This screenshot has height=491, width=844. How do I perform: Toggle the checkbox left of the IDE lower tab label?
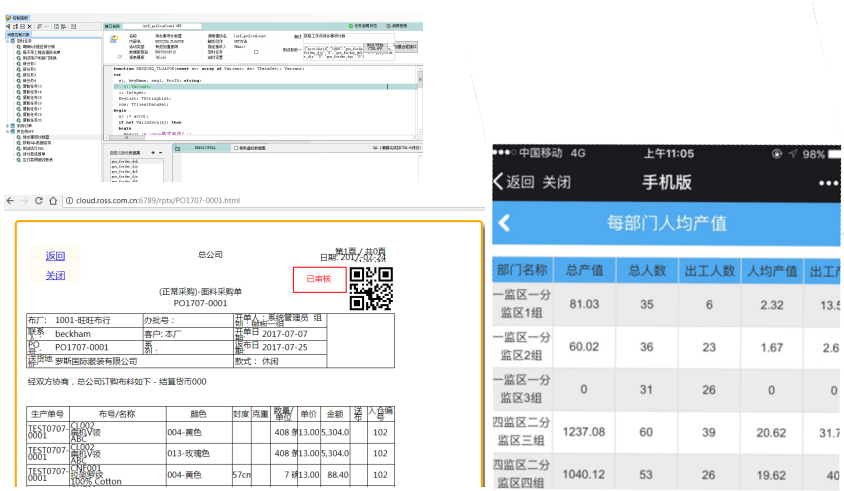(x=236, y=148)
